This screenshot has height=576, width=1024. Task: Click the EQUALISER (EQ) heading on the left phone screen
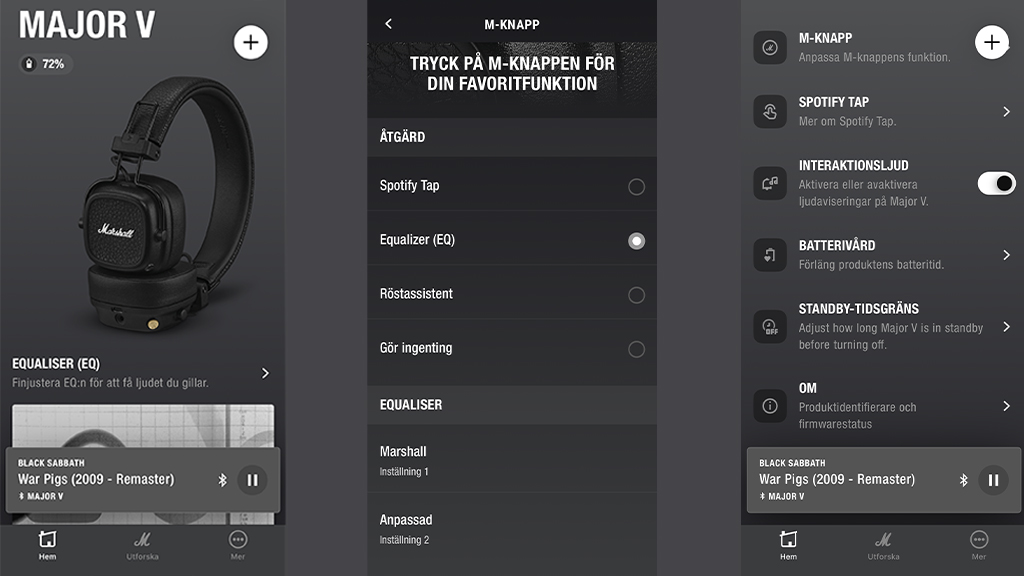click(56, 364)
